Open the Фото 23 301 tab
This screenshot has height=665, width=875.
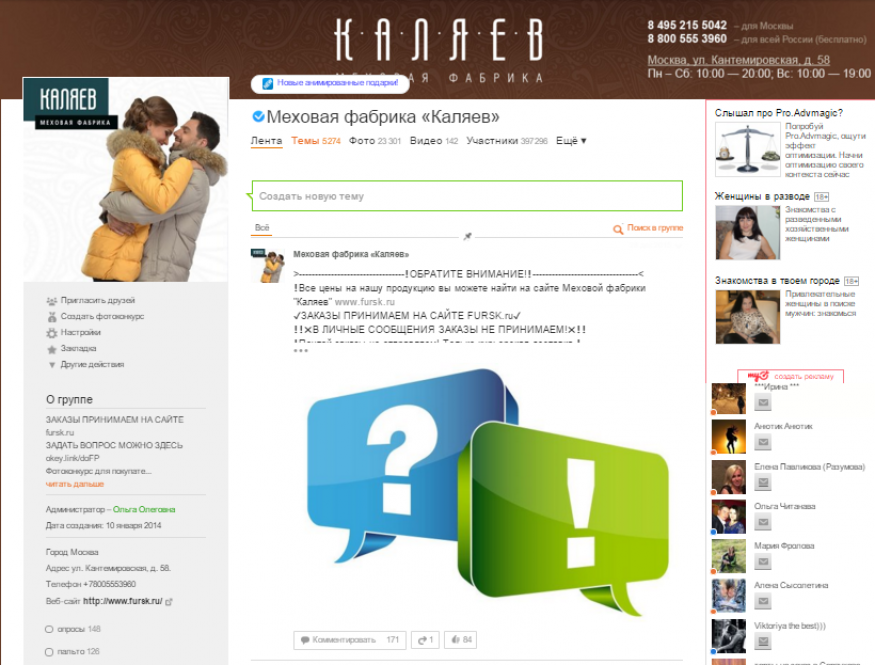coord(375,141)
